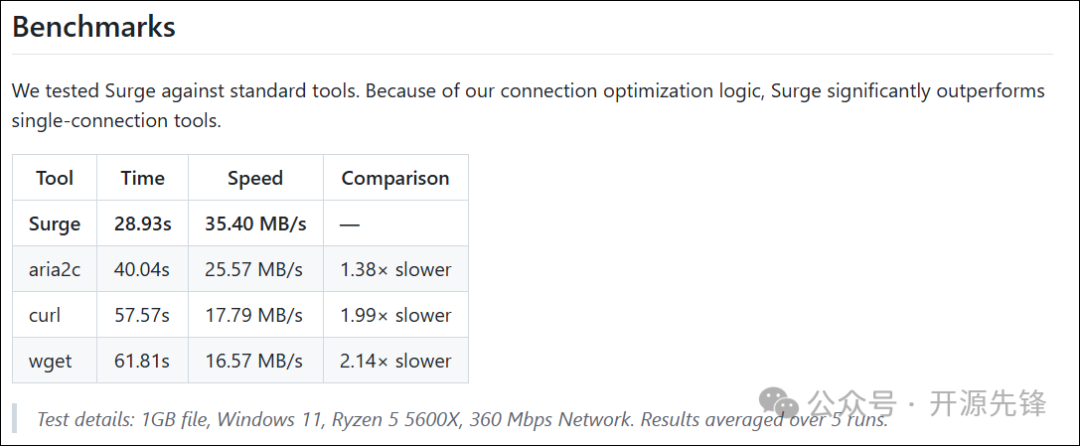Click the WeChat logo in the watermark
Image resolution: width=1080 pixels, height=446 pixels.
pyautogui.click(x=779, y=403)
